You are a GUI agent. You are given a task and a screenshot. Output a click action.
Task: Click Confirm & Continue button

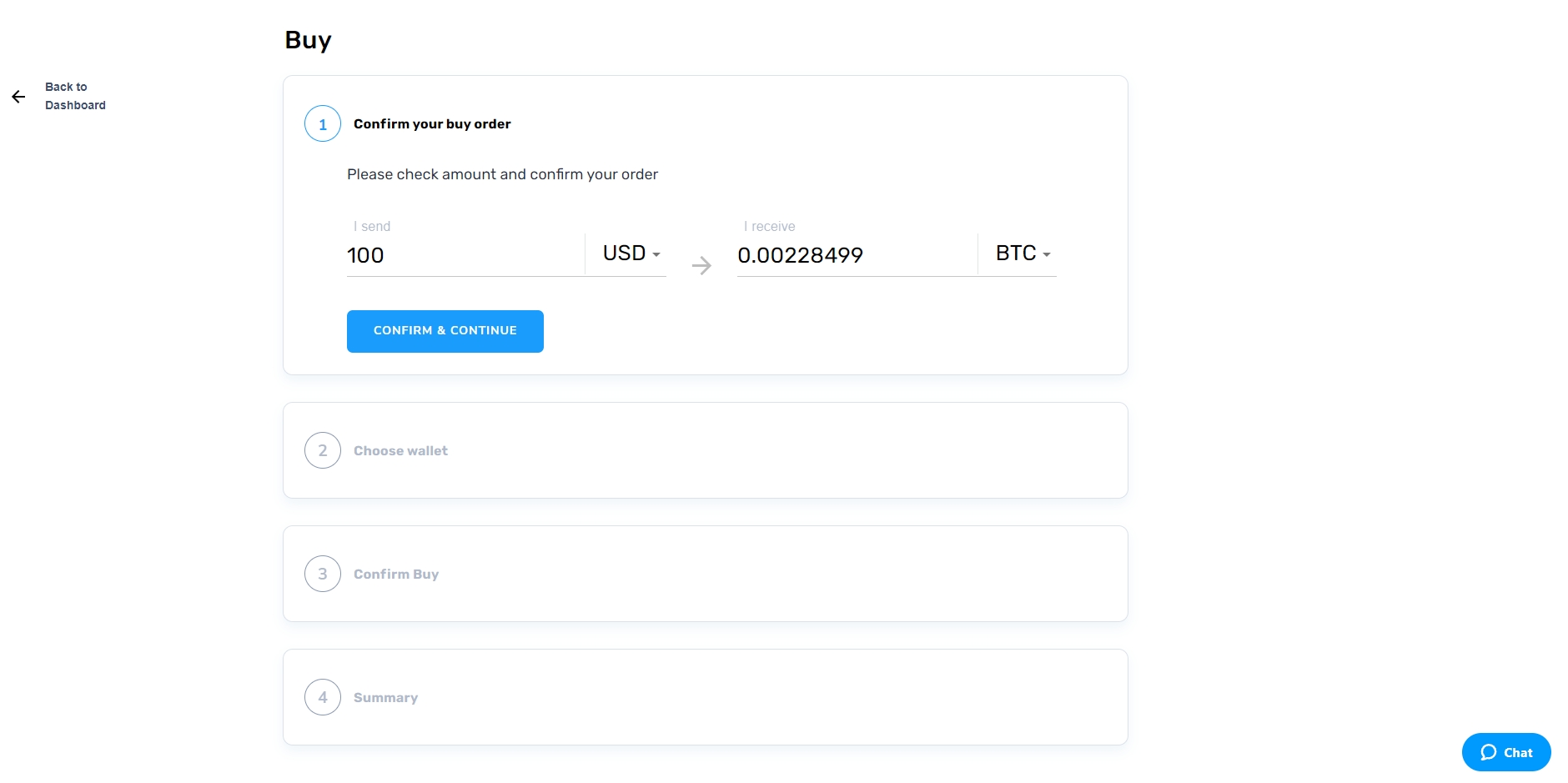(x=445, y=331)
